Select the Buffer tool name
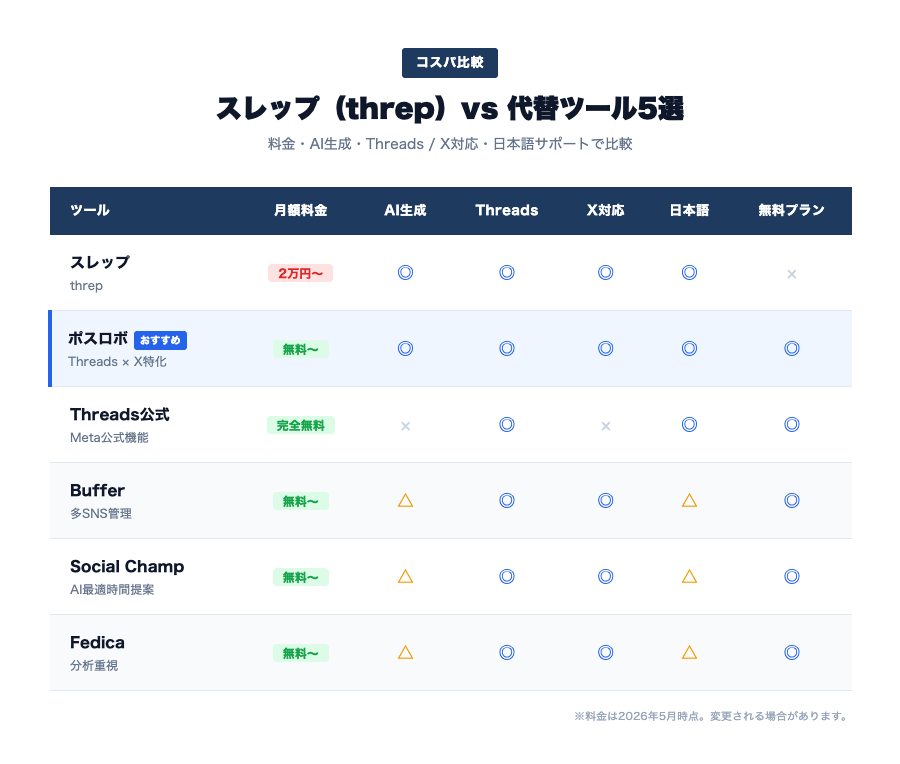 [97, 490]
